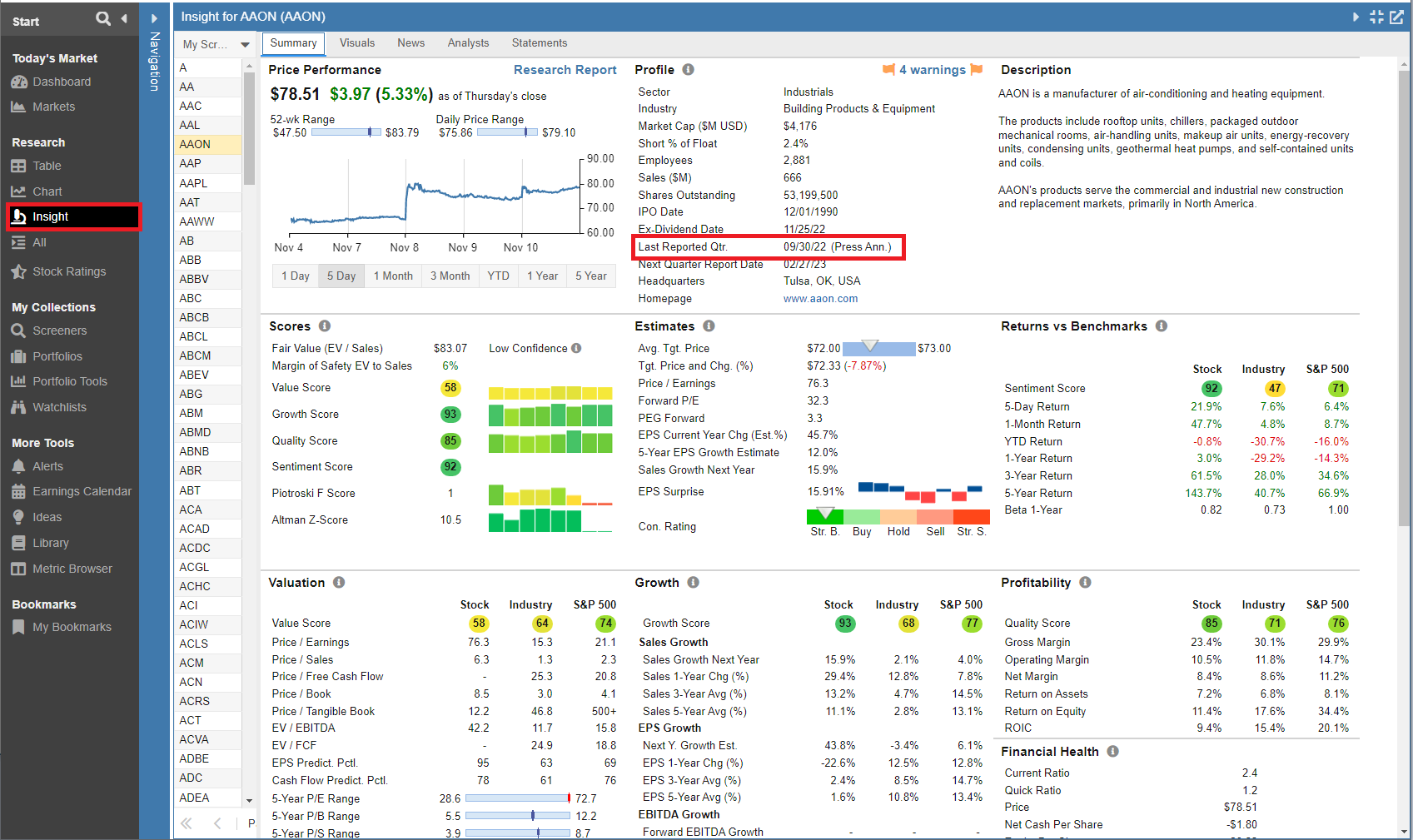The width and height of the screenshot is (1413, 840).
Task: Open Markets from sidebar
Action: [x=43, y=107]
